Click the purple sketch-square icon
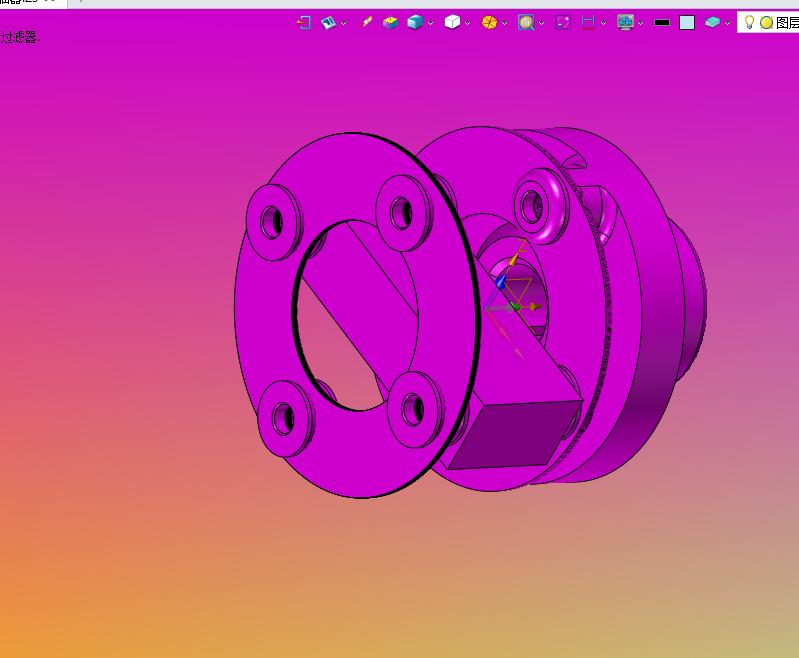The image size is (799, 658). coord(563,22)
